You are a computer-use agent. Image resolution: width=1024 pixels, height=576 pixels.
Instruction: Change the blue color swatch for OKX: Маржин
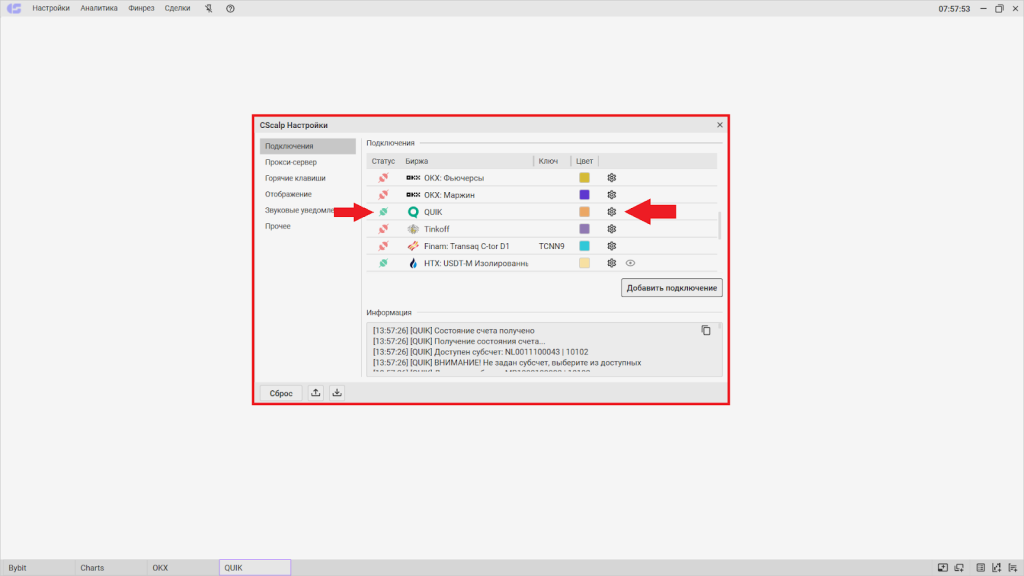584,195
